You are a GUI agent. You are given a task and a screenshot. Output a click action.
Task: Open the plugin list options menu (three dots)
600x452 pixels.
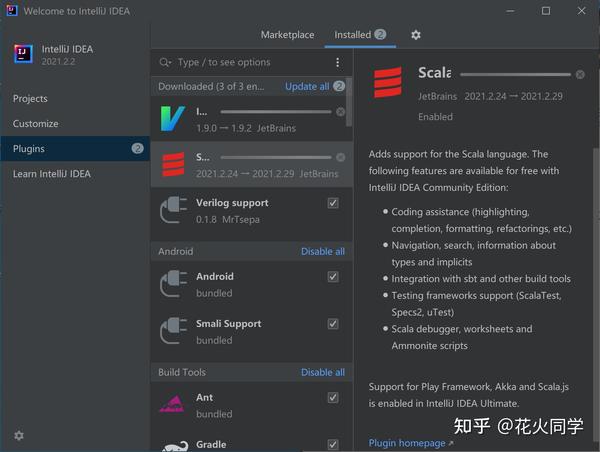[337, 62]
